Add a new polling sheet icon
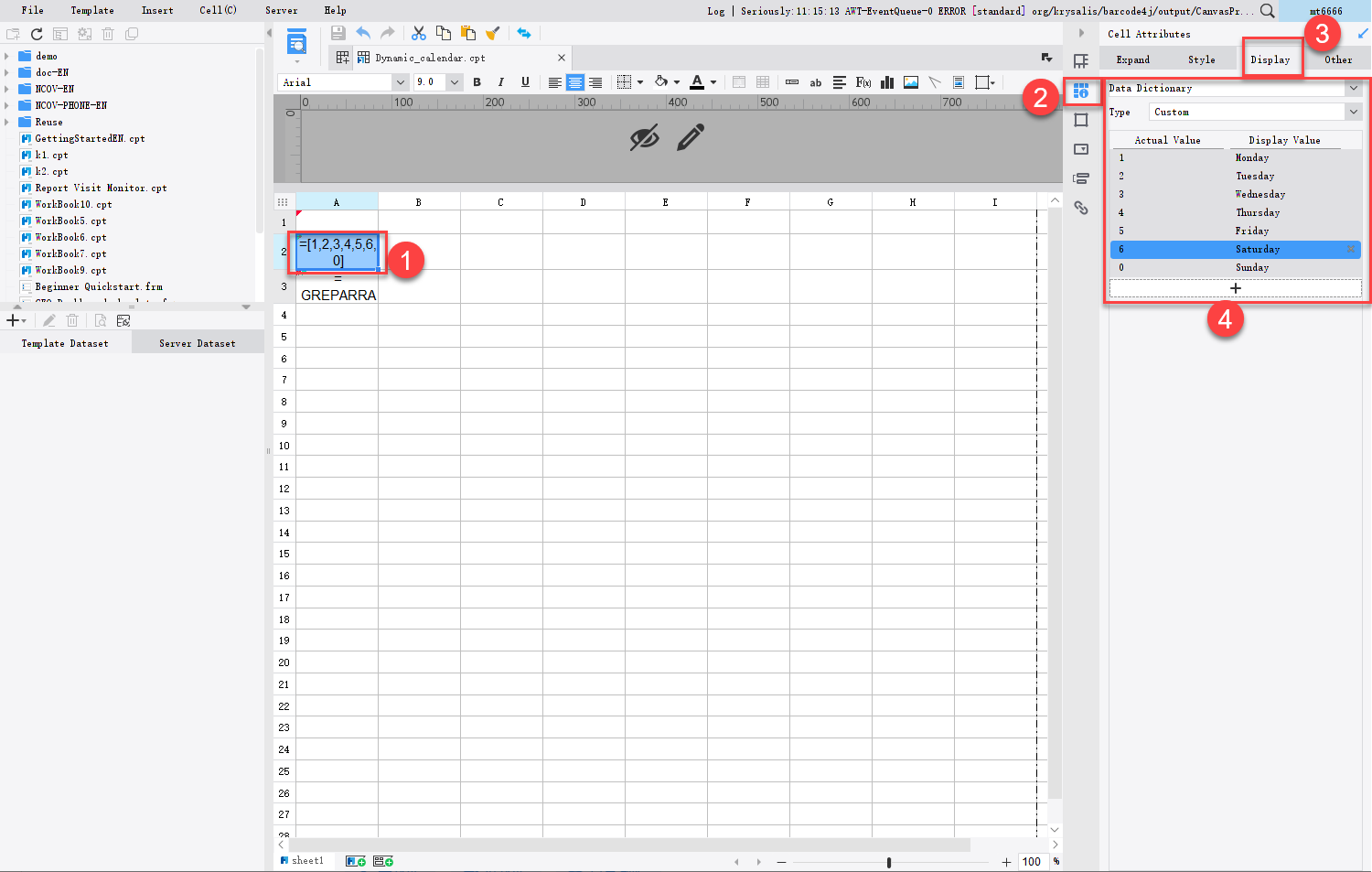Screen dimensions: 1372x872 (383, 861)
